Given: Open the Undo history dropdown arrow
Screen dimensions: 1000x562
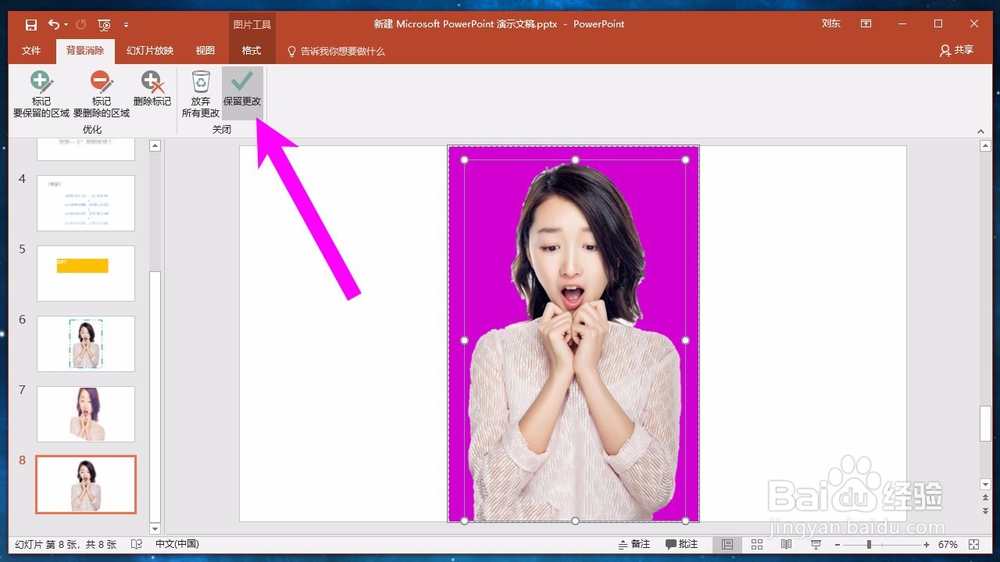Looking at the screenshot, I should pos(66,25).
